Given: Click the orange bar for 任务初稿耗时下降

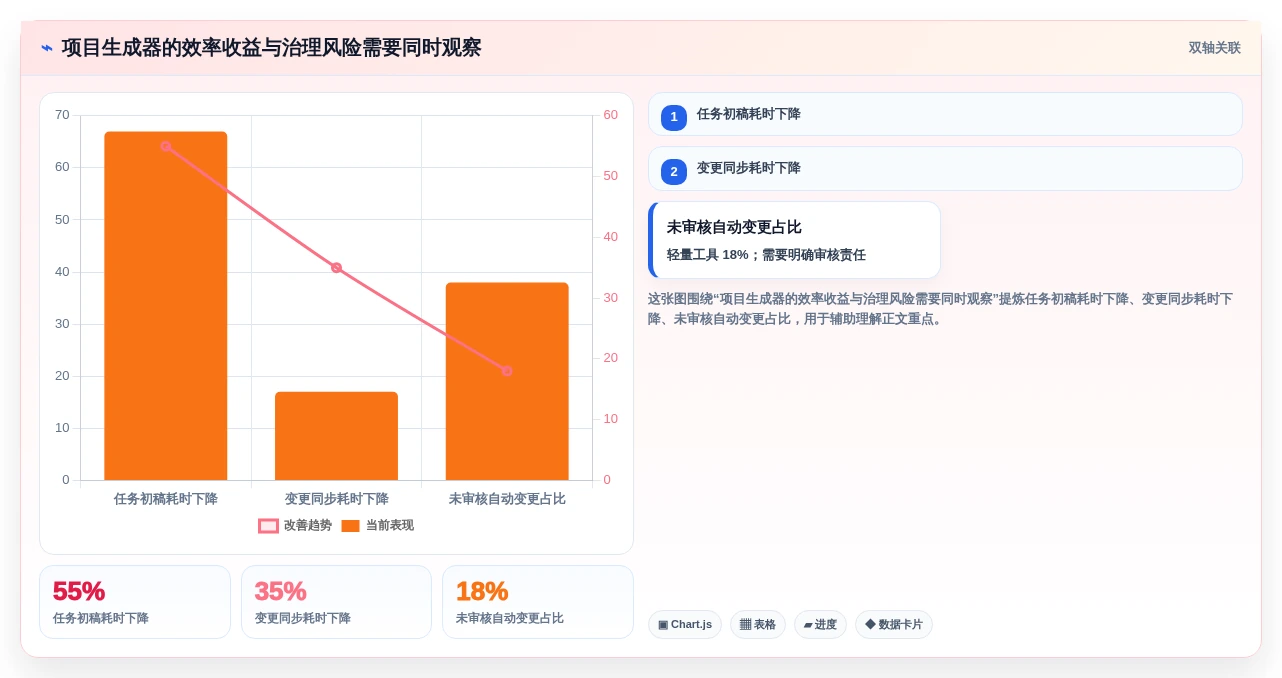Looking at the screenshot, I should 166,306.
